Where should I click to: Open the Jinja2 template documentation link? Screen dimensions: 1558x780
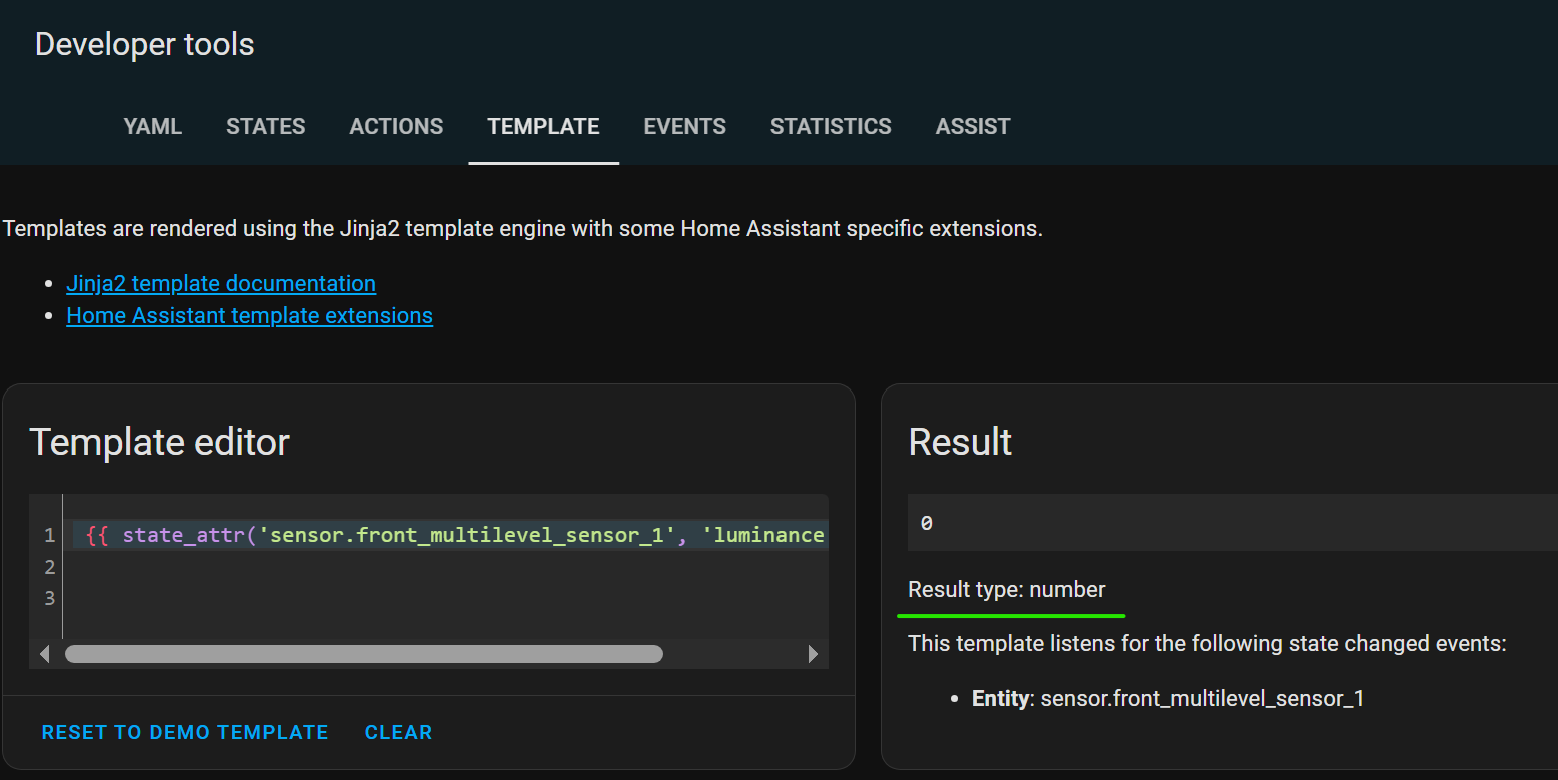click(x=221, y=284)
